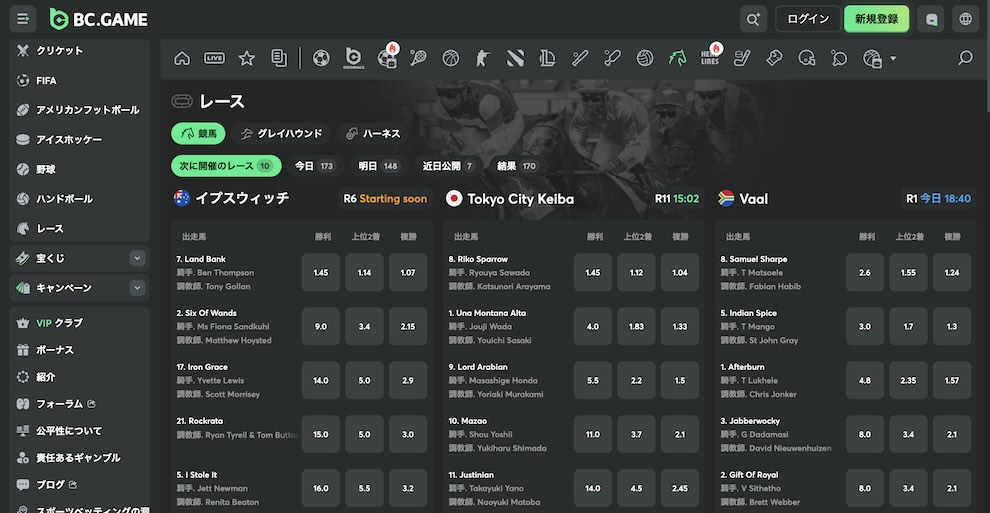The image size is (990, 513).
Task: Expand the キャンペーン sidebar section
Action: [x=137, y=288]
